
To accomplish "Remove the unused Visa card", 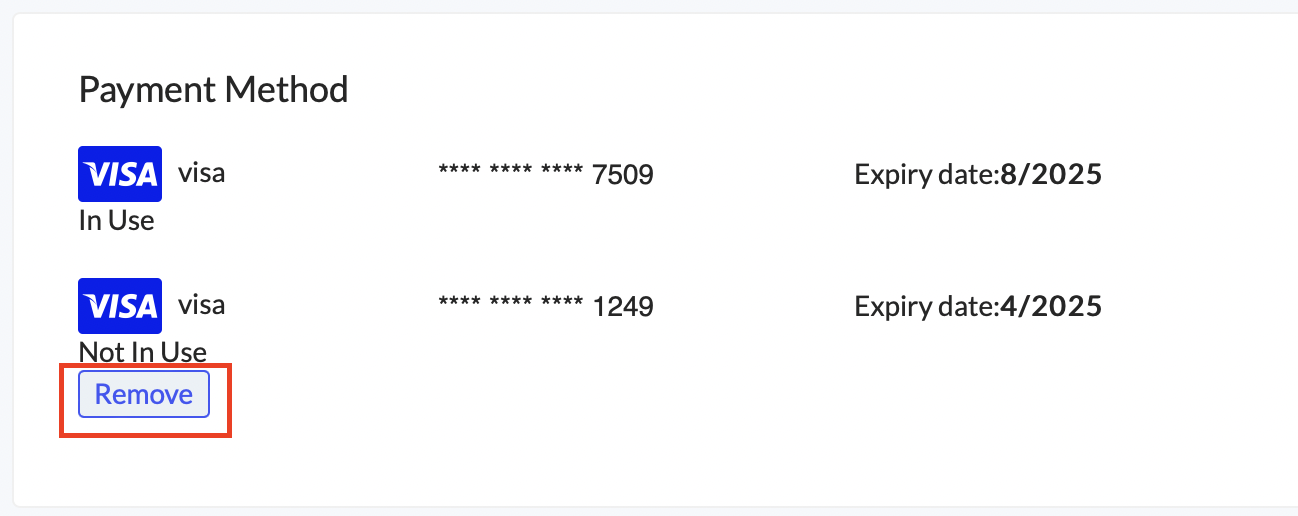I will 144,394.
